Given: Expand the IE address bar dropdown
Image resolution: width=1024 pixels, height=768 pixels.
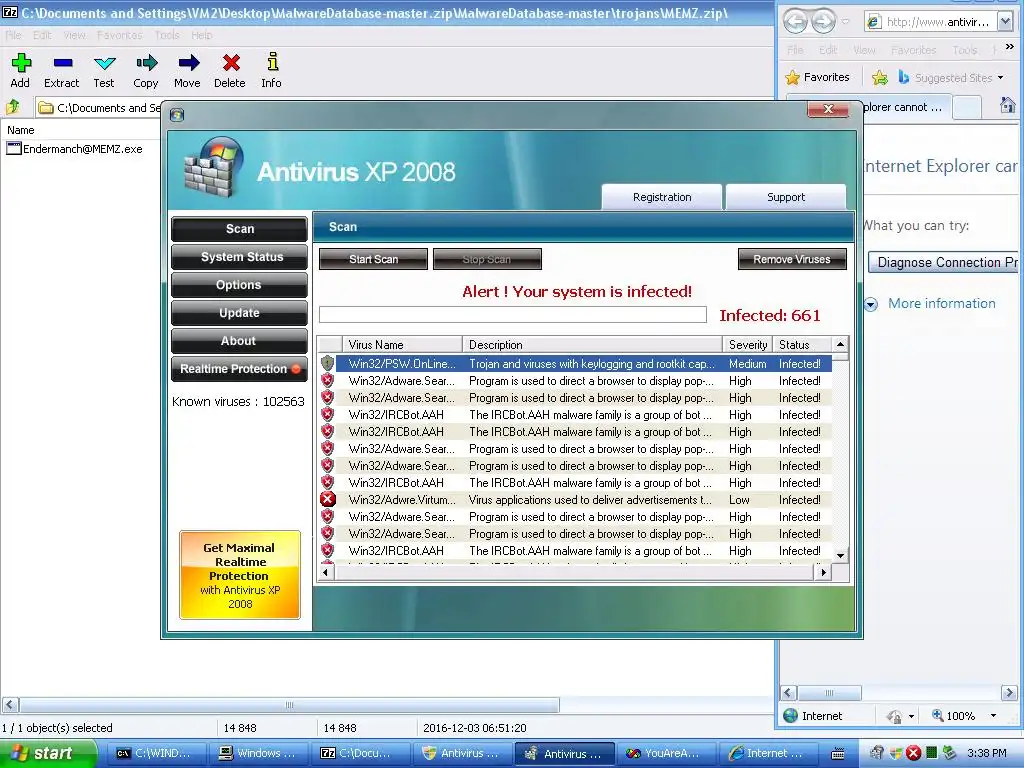Looking at the screenshot, I should point(1006,22).
